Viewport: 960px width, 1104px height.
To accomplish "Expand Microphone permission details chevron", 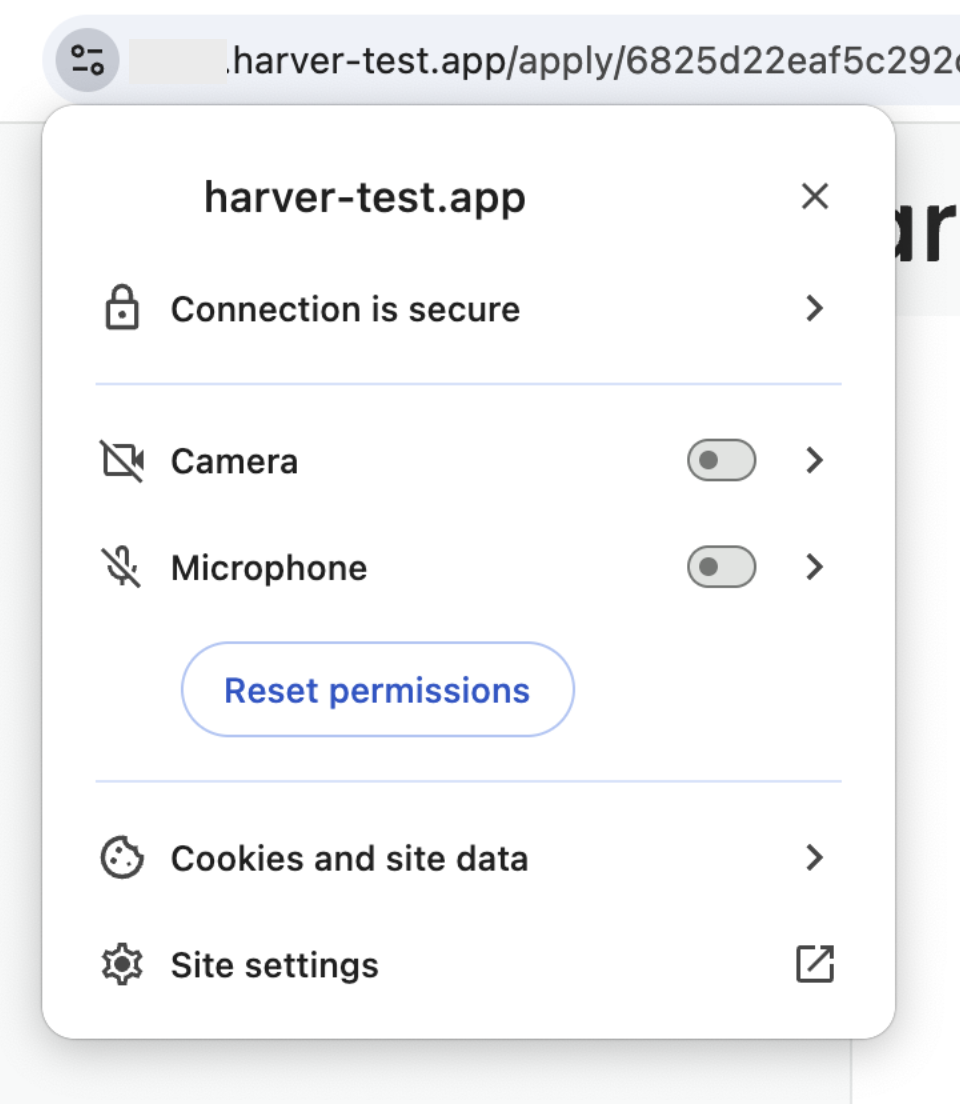I will click(815, 567).
